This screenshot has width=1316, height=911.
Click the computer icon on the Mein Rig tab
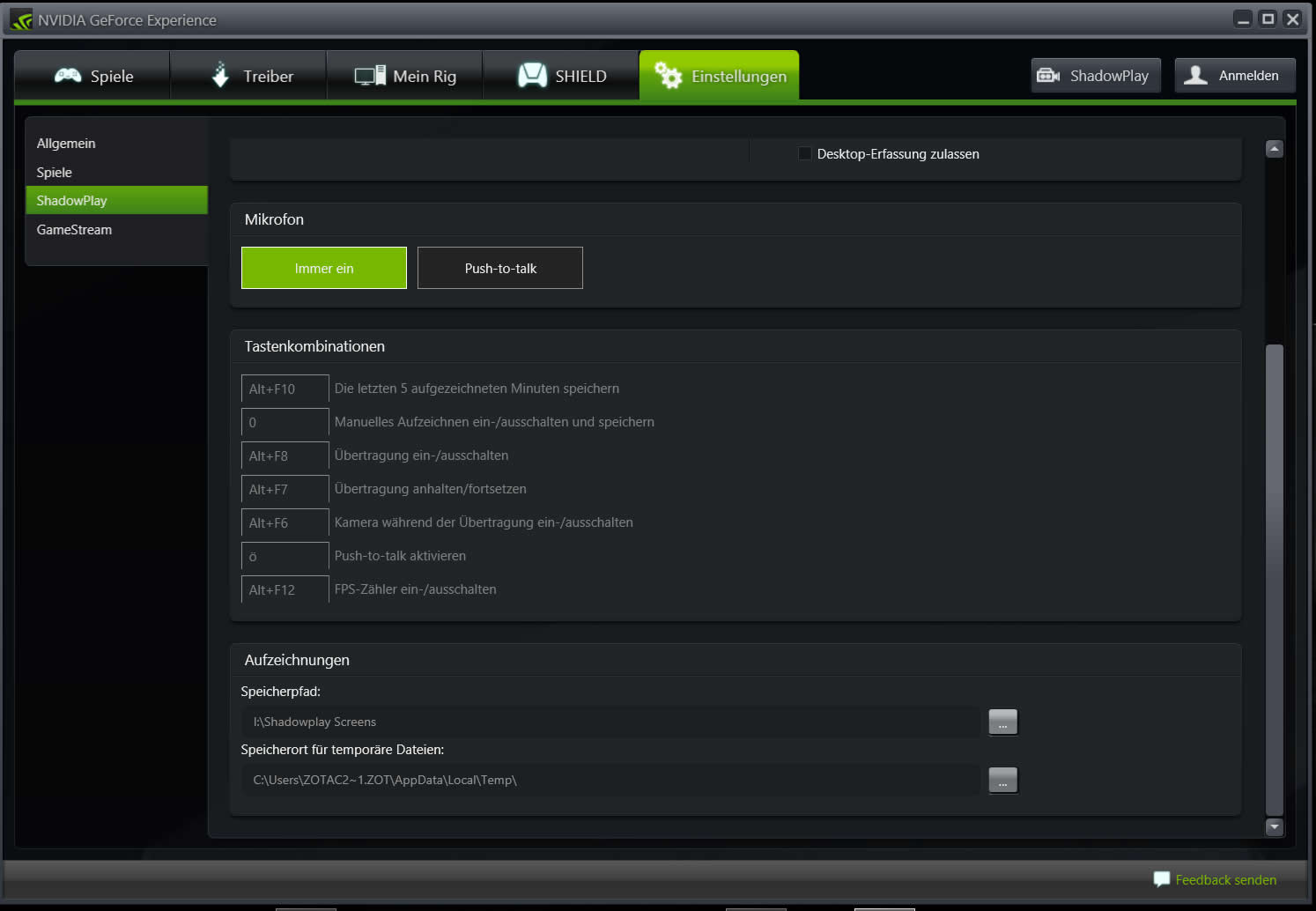pos(370,76)
